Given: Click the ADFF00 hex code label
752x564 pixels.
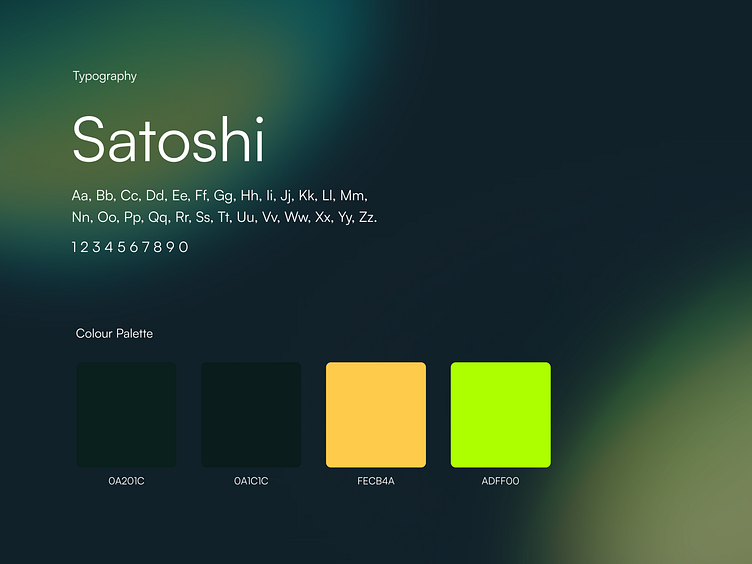Looking at the screenshot, I should (500, 481).
